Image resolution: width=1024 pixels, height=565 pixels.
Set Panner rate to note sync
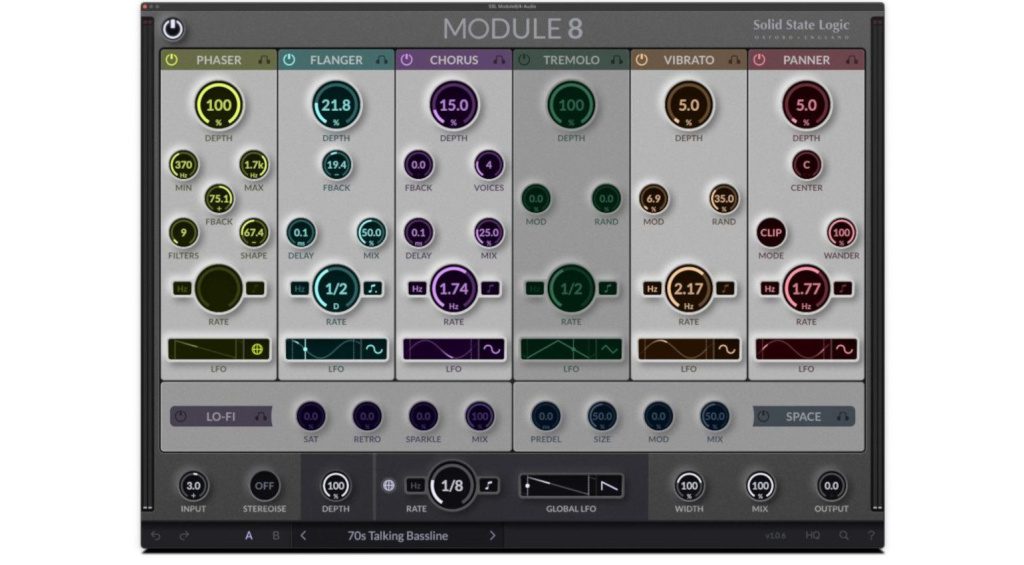point(843,288)
